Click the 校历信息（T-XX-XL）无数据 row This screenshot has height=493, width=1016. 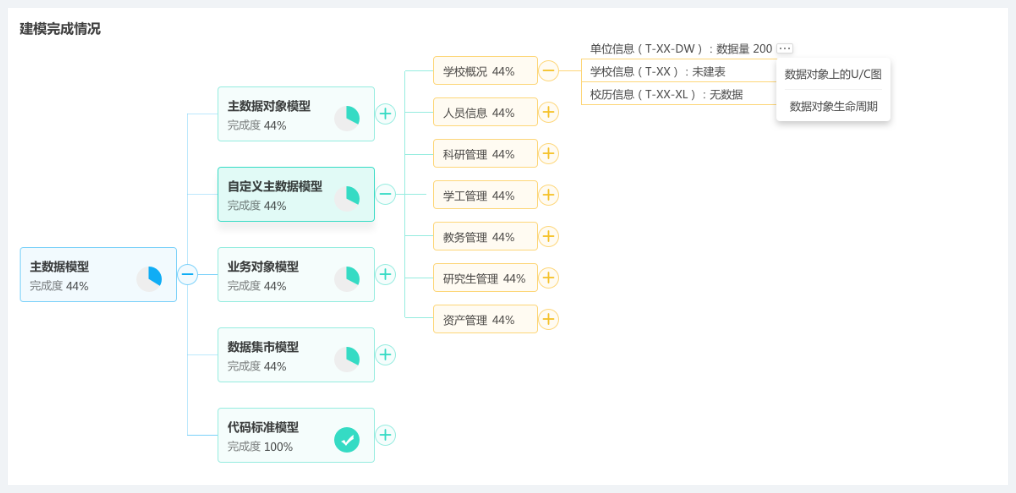coord(666,95)
